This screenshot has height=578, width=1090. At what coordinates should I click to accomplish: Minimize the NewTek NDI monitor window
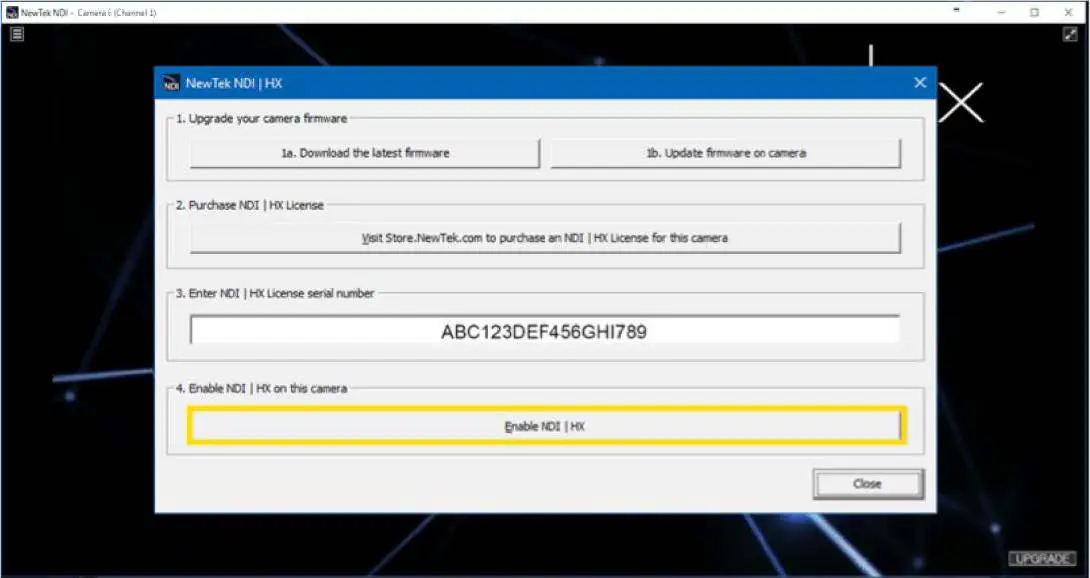coord(1002,13)
